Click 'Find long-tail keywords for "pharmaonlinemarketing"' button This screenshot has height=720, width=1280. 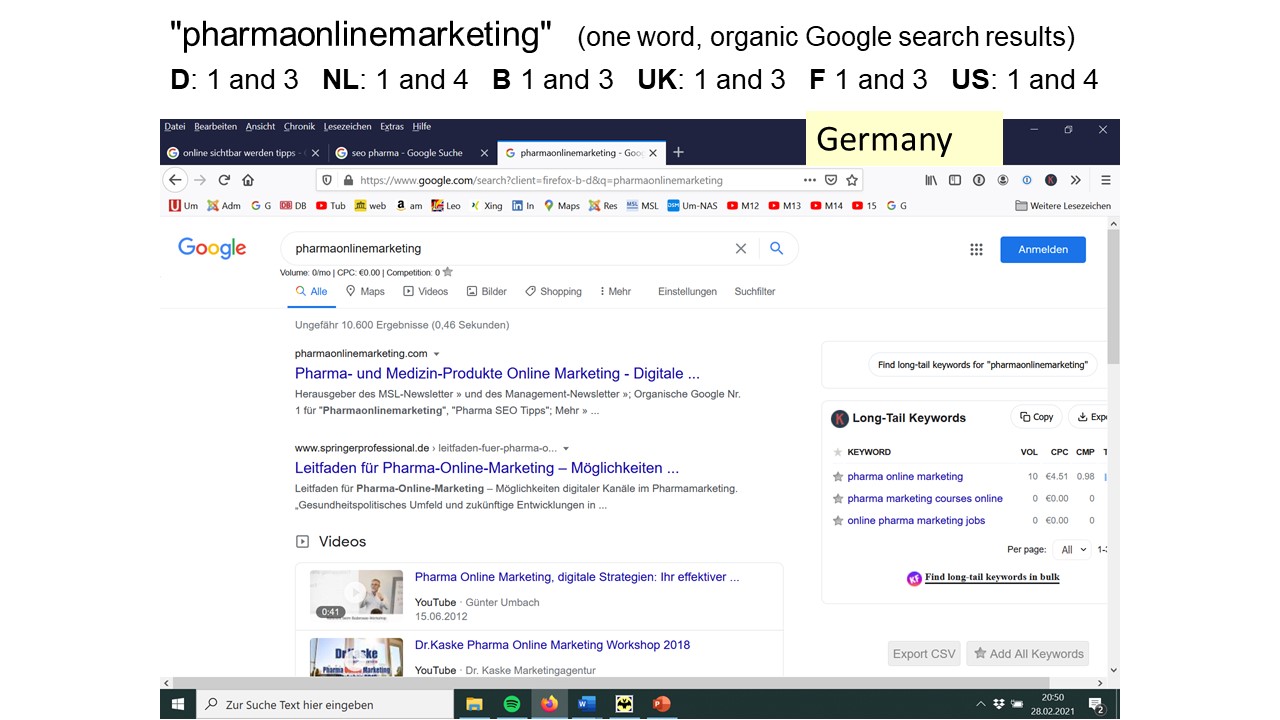(982, 365)
